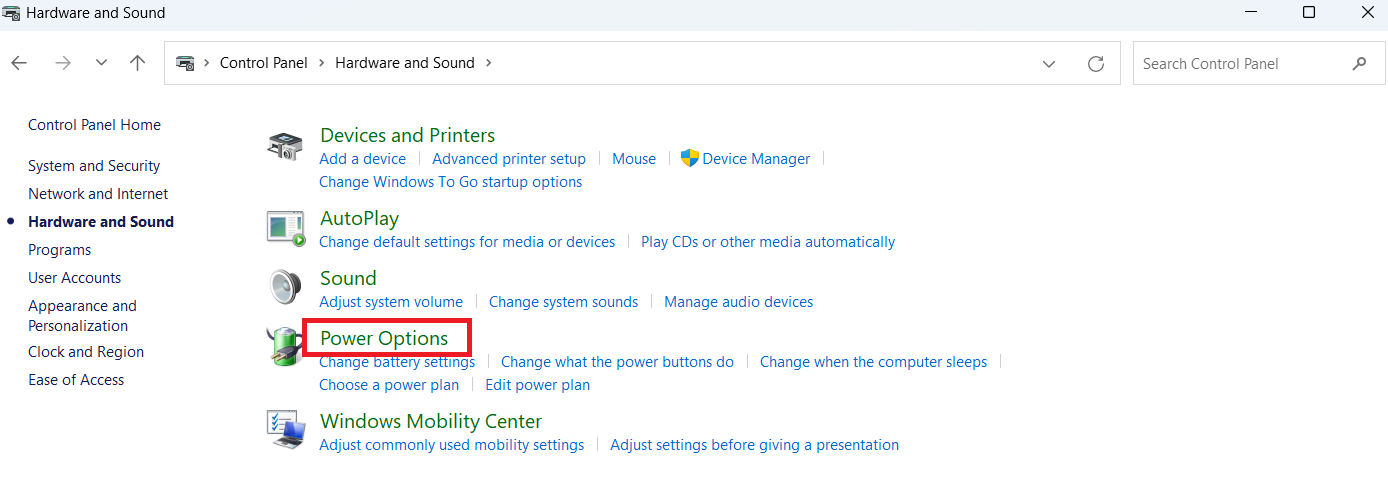Click Change battery settings
Image resolution: width=1388 pixels, height=488 pixels.
tap(397, 362)
